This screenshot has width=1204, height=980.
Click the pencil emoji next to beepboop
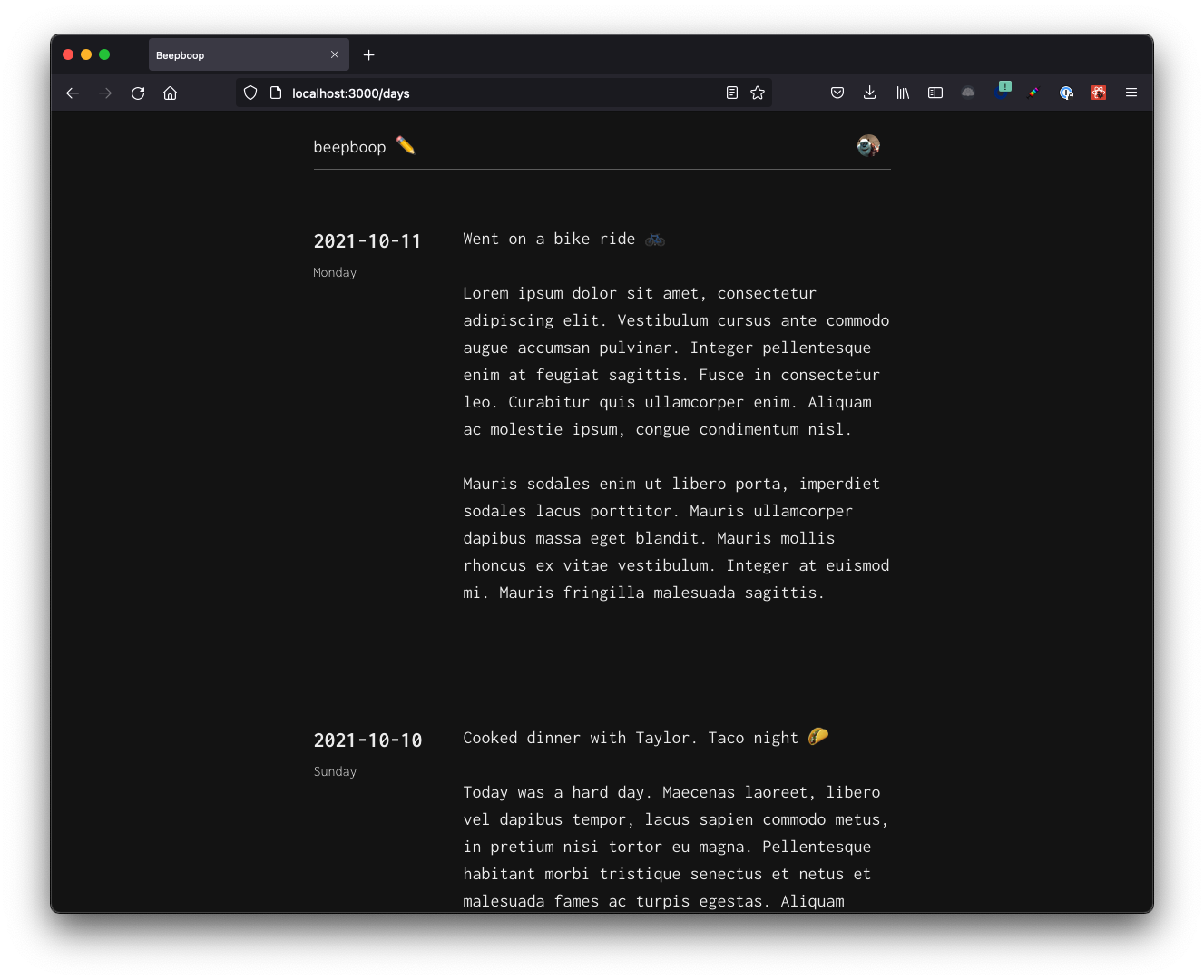coord(406,145)
